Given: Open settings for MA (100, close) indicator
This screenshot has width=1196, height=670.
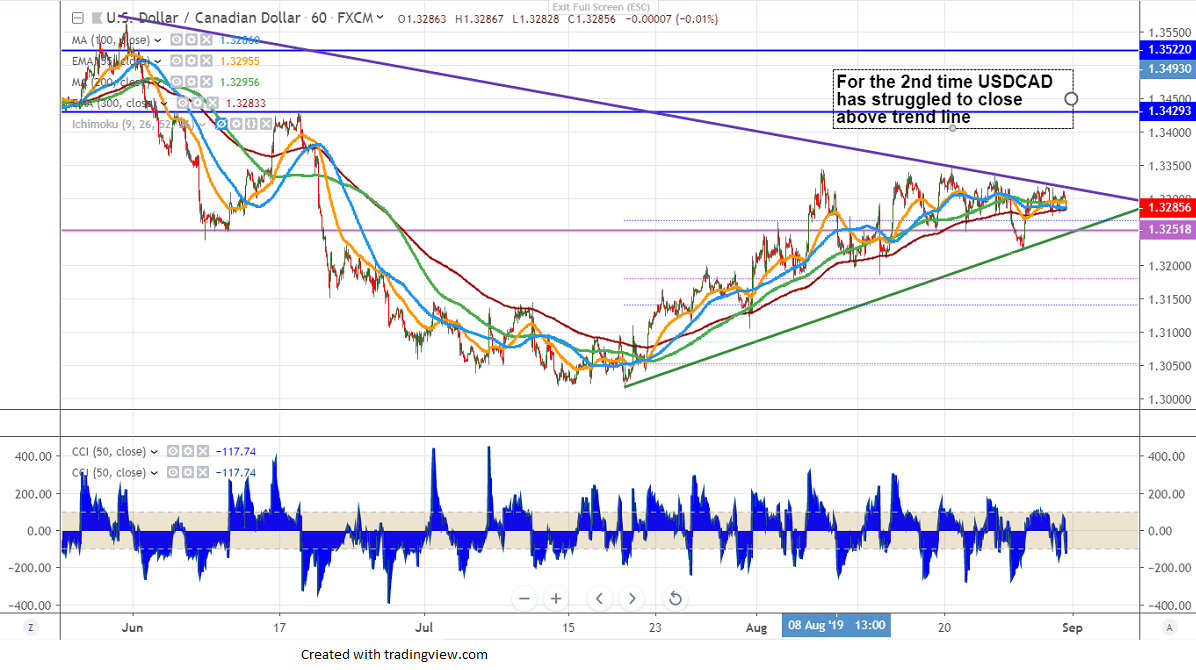Looking at the screenshot, I should click(x=189, y=40).
